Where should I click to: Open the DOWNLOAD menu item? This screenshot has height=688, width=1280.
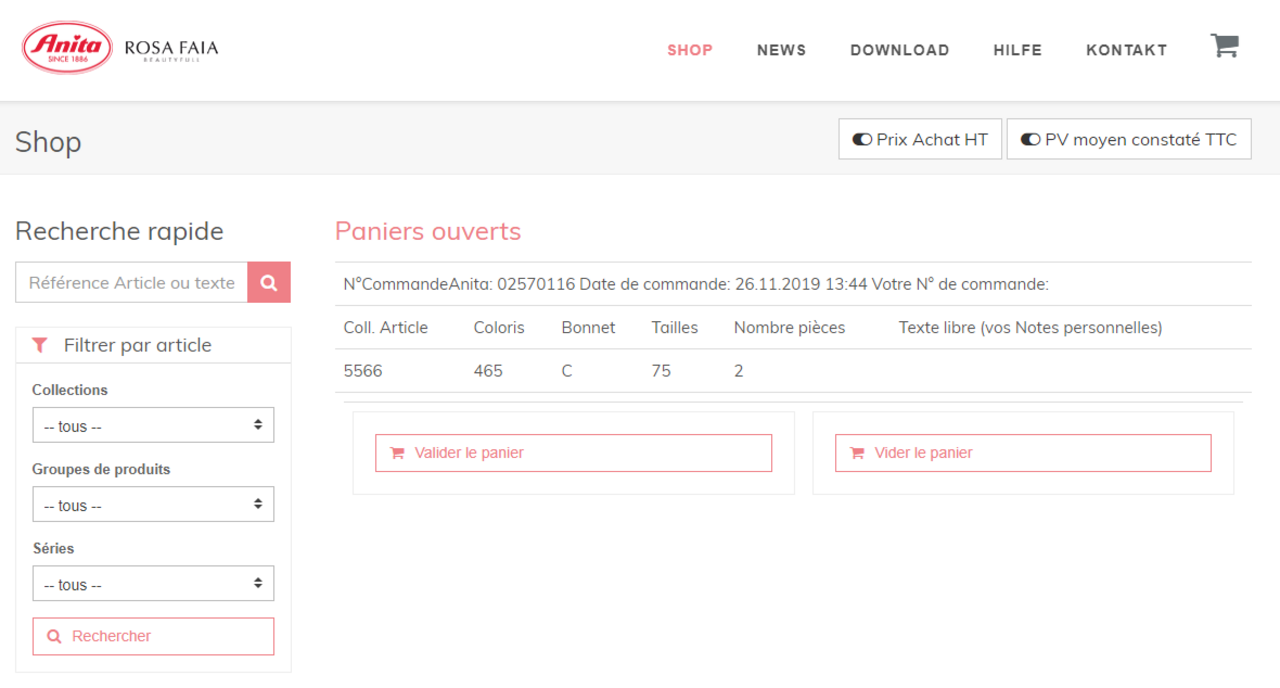point(899,50)
